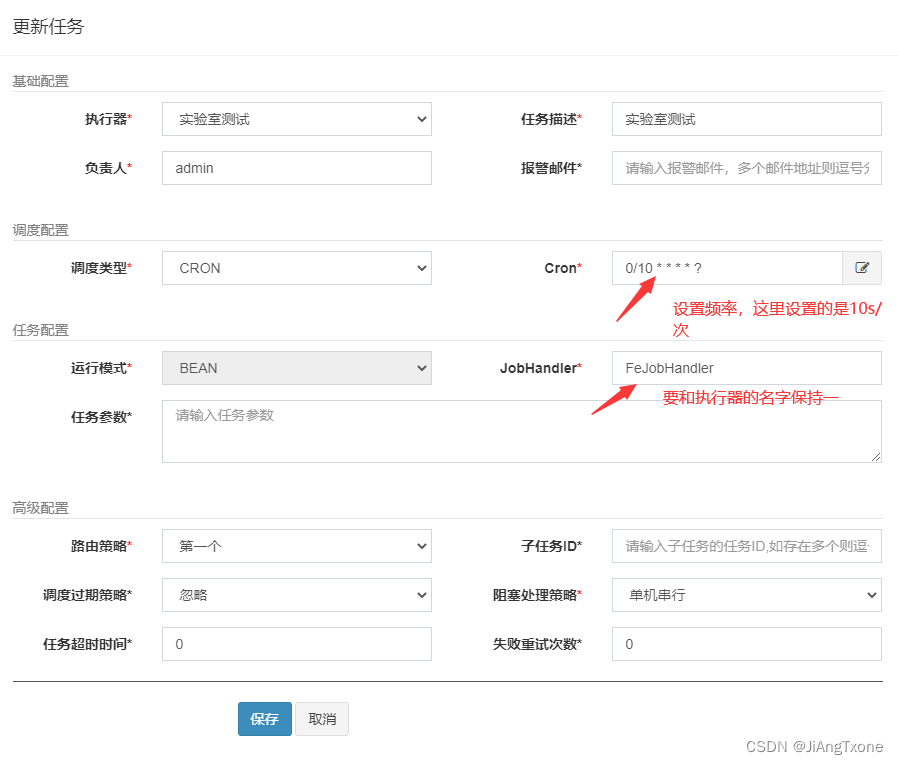898x765 pixels.
Task: Click the 调度配置 section heading
Action: pos(41,230)
